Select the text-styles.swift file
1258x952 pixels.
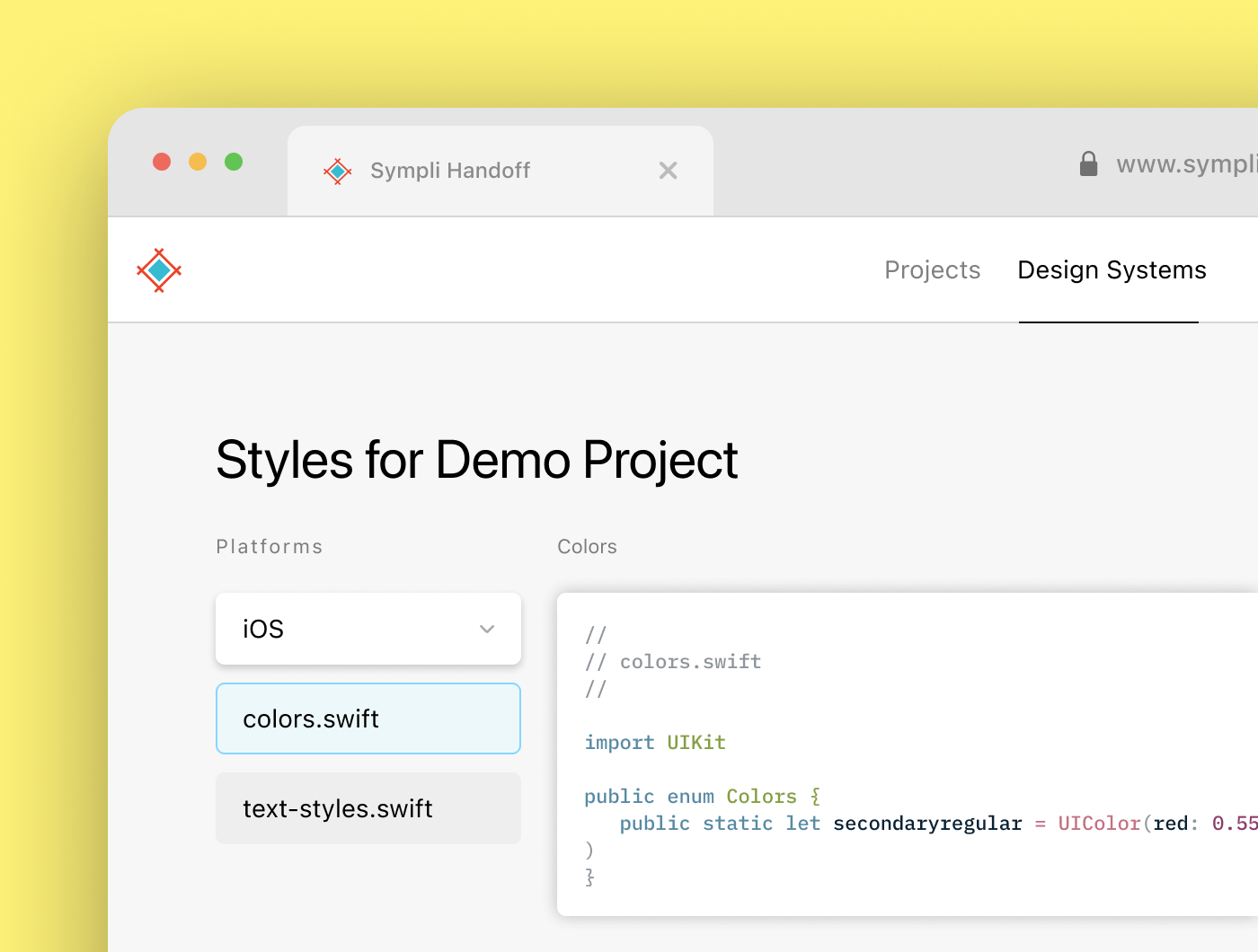point(368,808)
